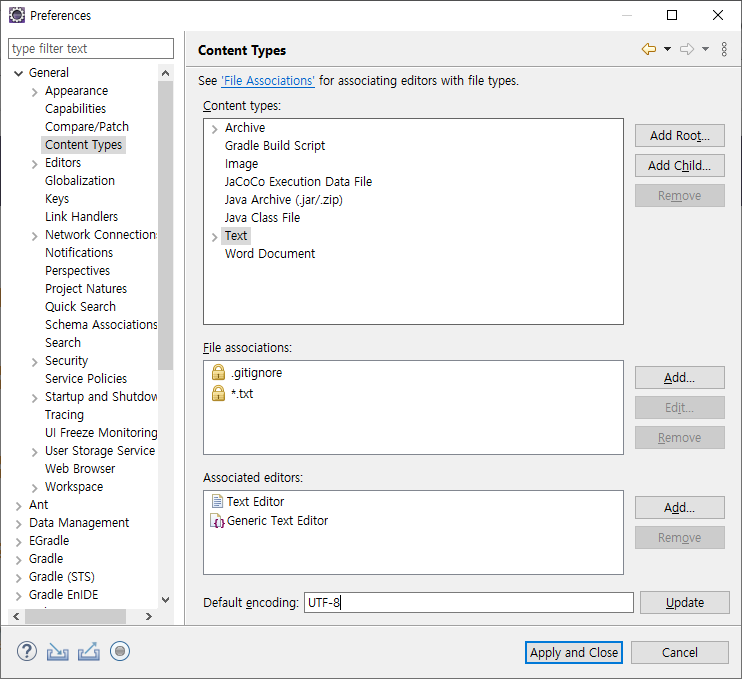Click the Add Root... button
The image size is (742, 679).
point(680,135)
